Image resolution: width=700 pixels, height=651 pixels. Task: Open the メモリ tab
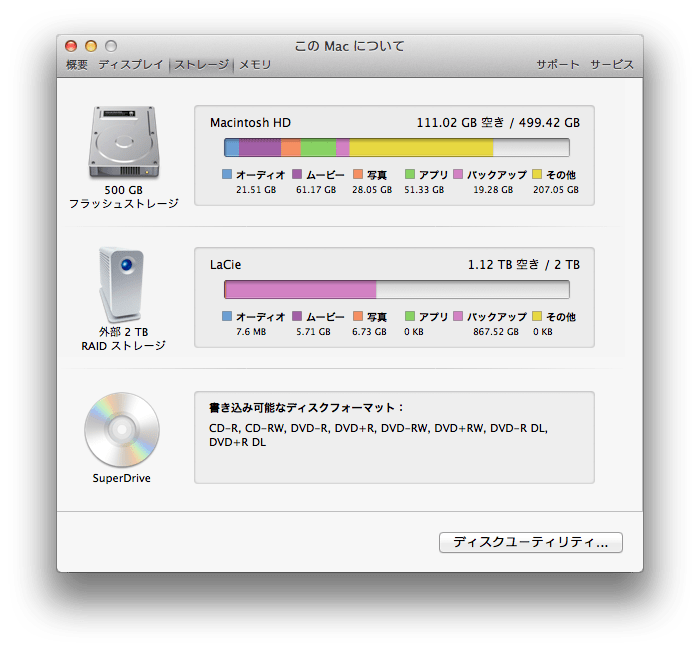(255, 65)
